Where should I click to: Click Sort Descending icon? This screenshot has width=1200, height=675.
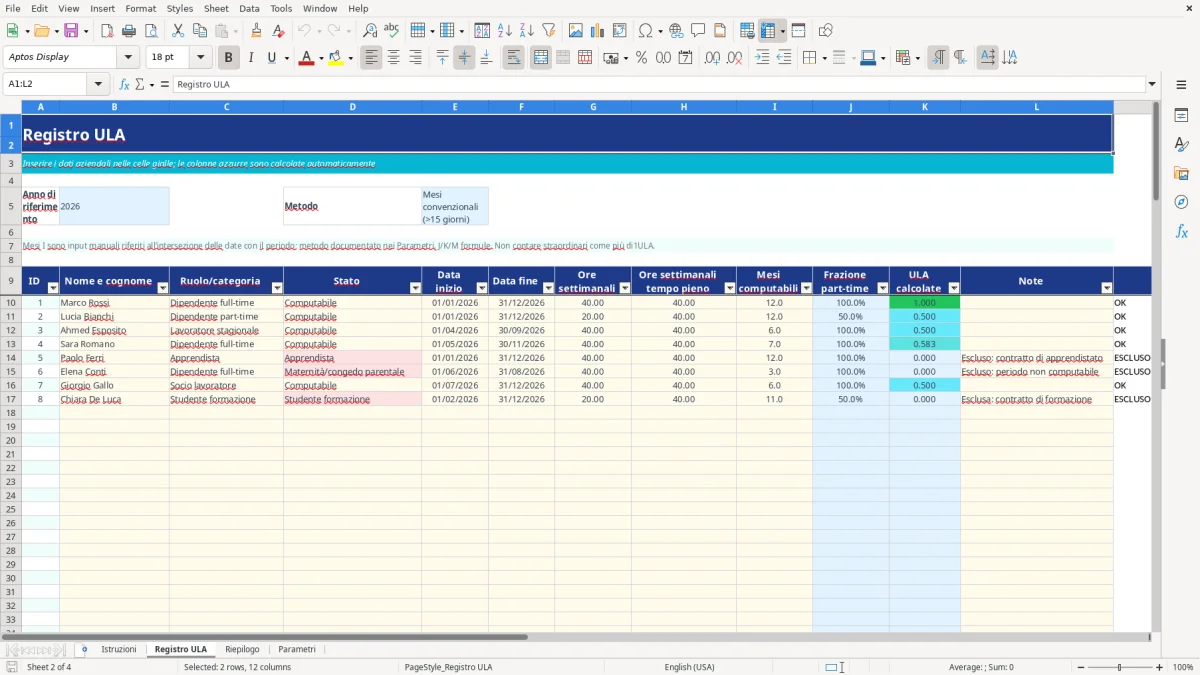click(526, 31)
